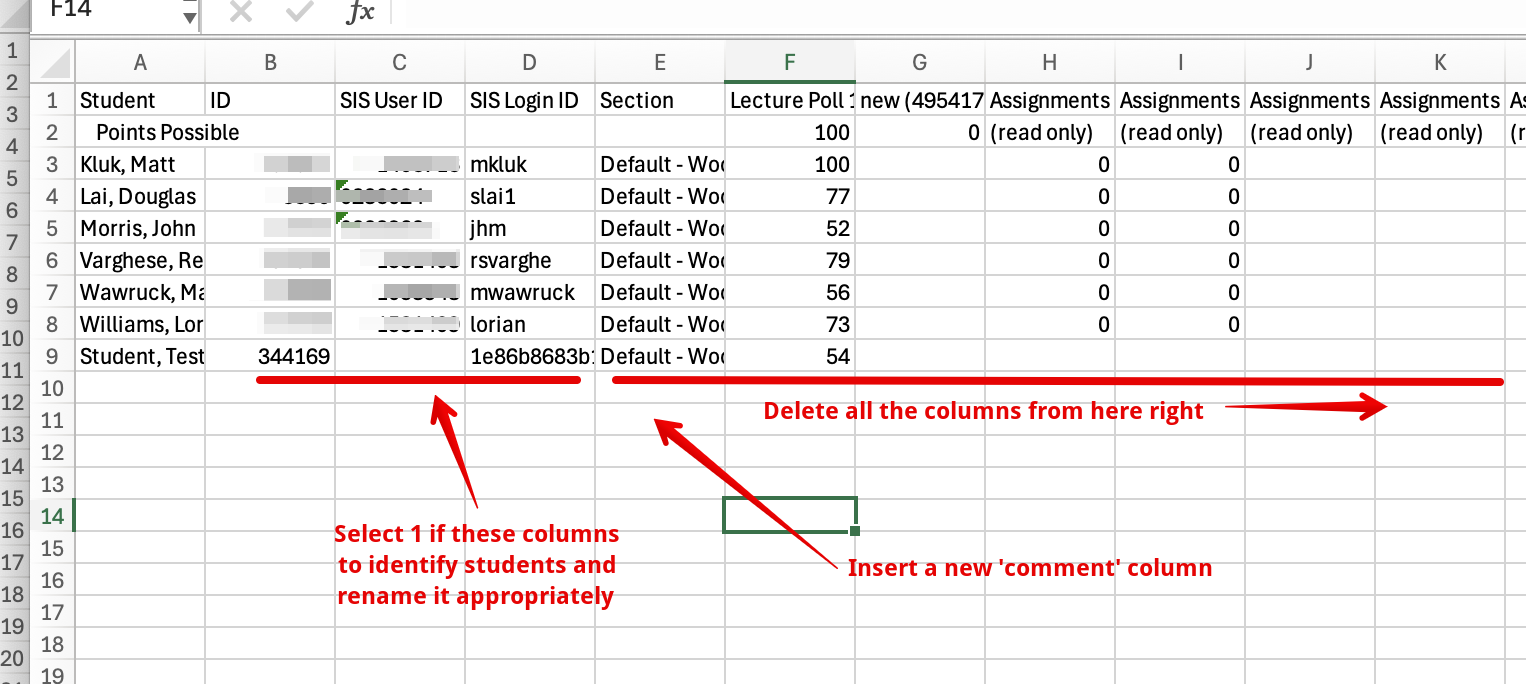Click the Enter checkmark icon in formula bar
This screenshot has height=684, width=1526.
299,12
